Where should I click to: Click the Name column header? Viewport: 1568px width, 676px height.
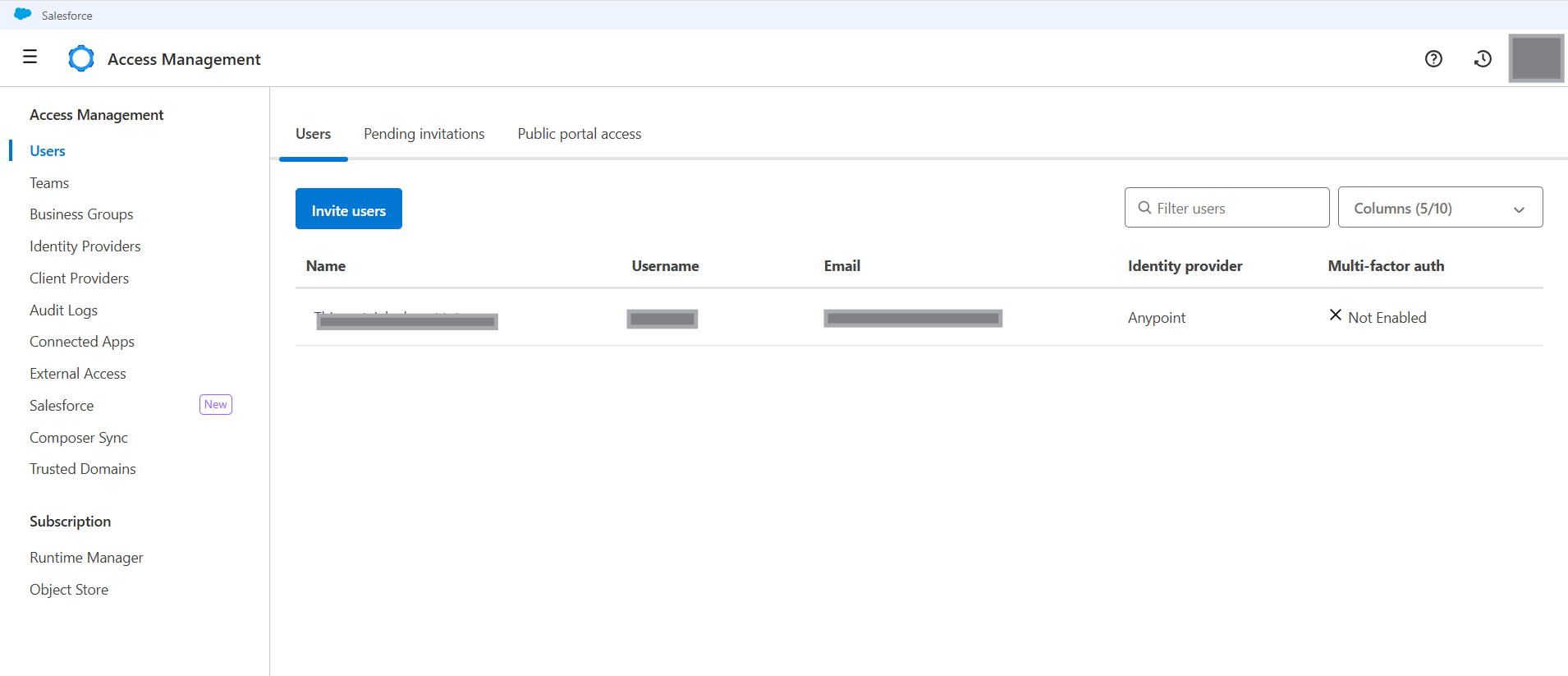326,266
